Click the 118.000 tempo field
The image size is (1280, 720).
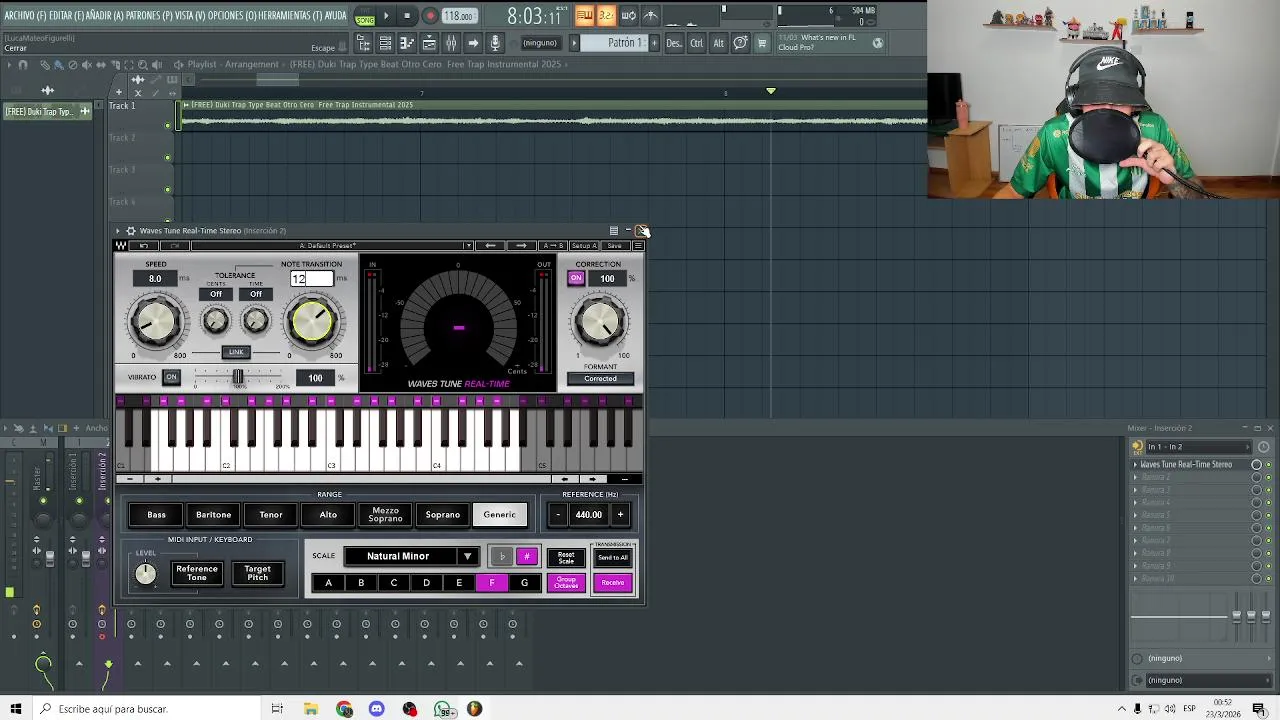tap(459, 16)
